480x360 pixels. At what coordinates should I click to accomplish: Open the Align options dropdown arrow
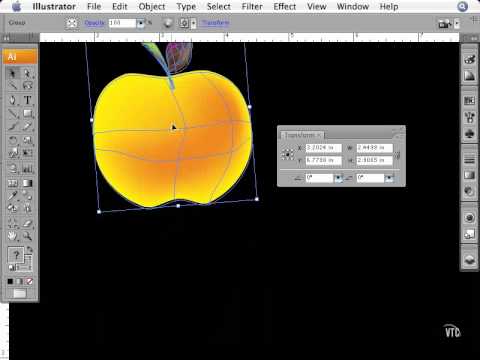(x=193, y=23)
